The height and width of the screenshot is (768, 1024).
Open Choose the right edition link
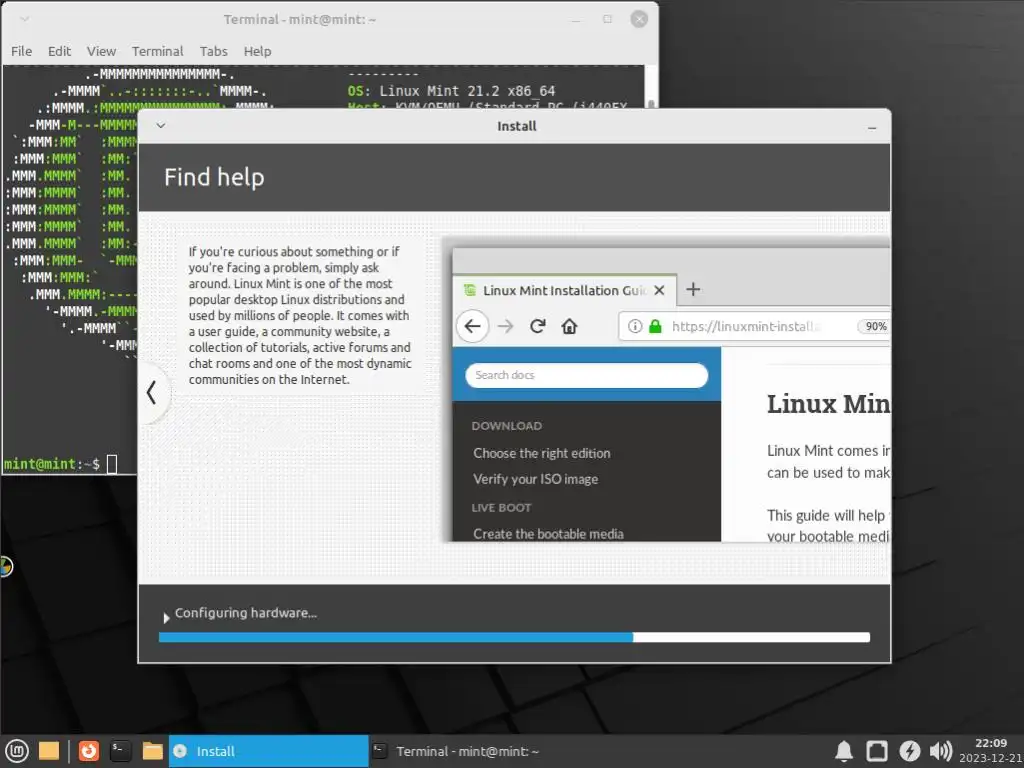(x=542, y=453)
